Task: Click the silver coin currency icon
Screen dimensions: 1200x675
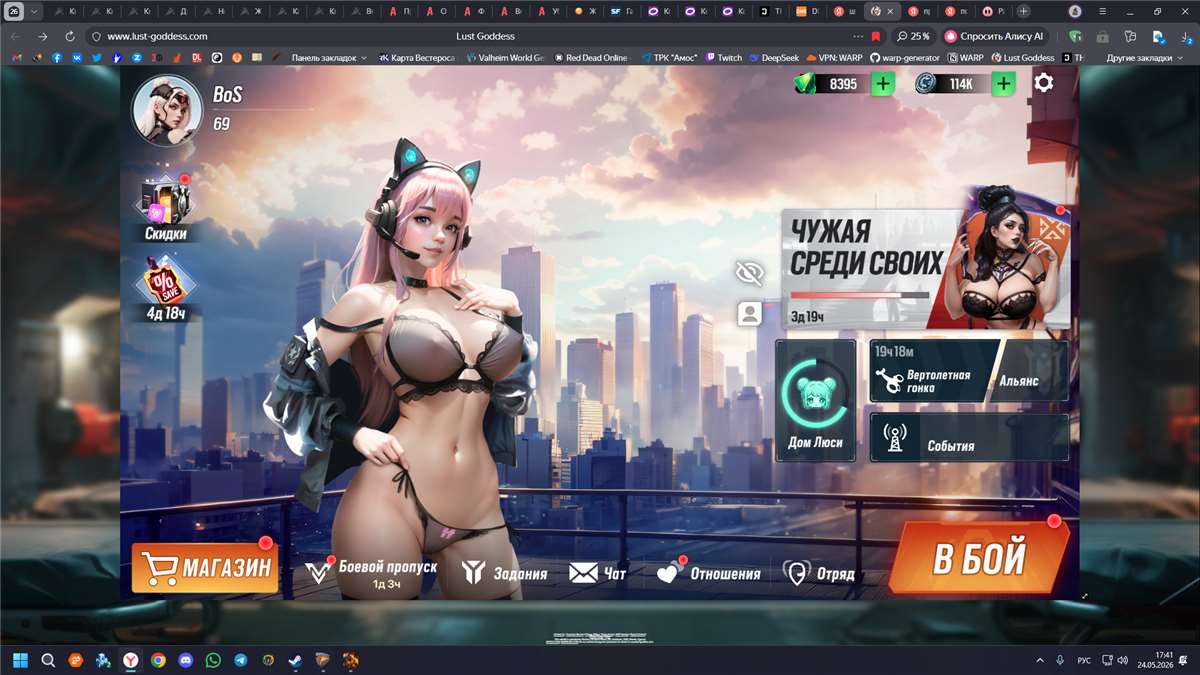Action: click(x=926, y=84)
